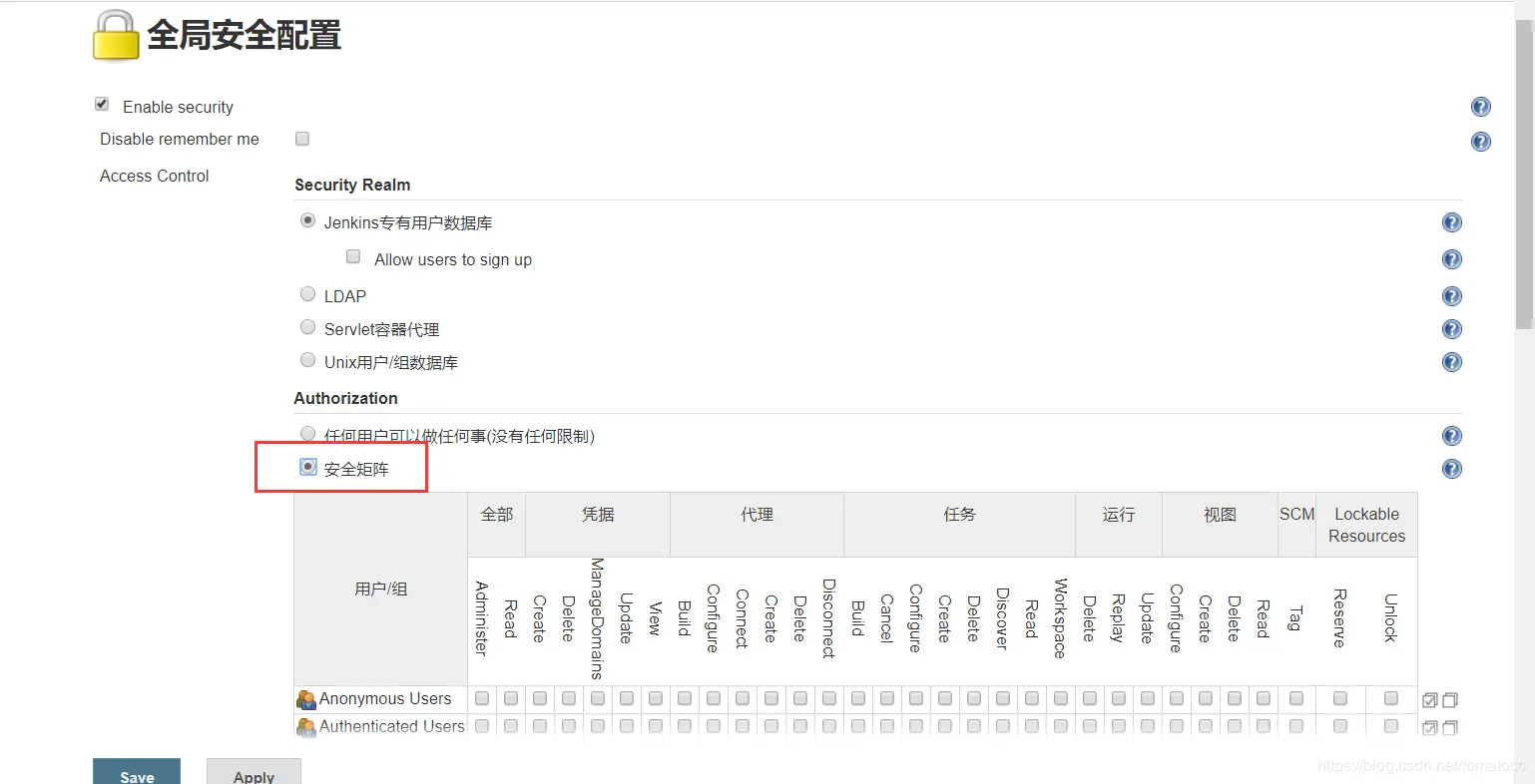Select all permissions for Authenticated Users

click(x=1429, y=727)
